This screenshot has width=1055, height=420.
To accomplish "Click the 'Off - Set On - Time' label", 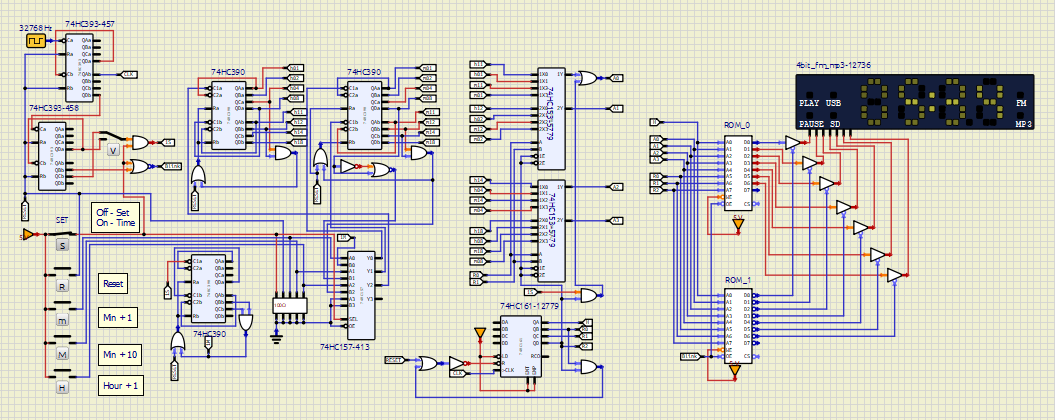I will [x=117, y=218].
